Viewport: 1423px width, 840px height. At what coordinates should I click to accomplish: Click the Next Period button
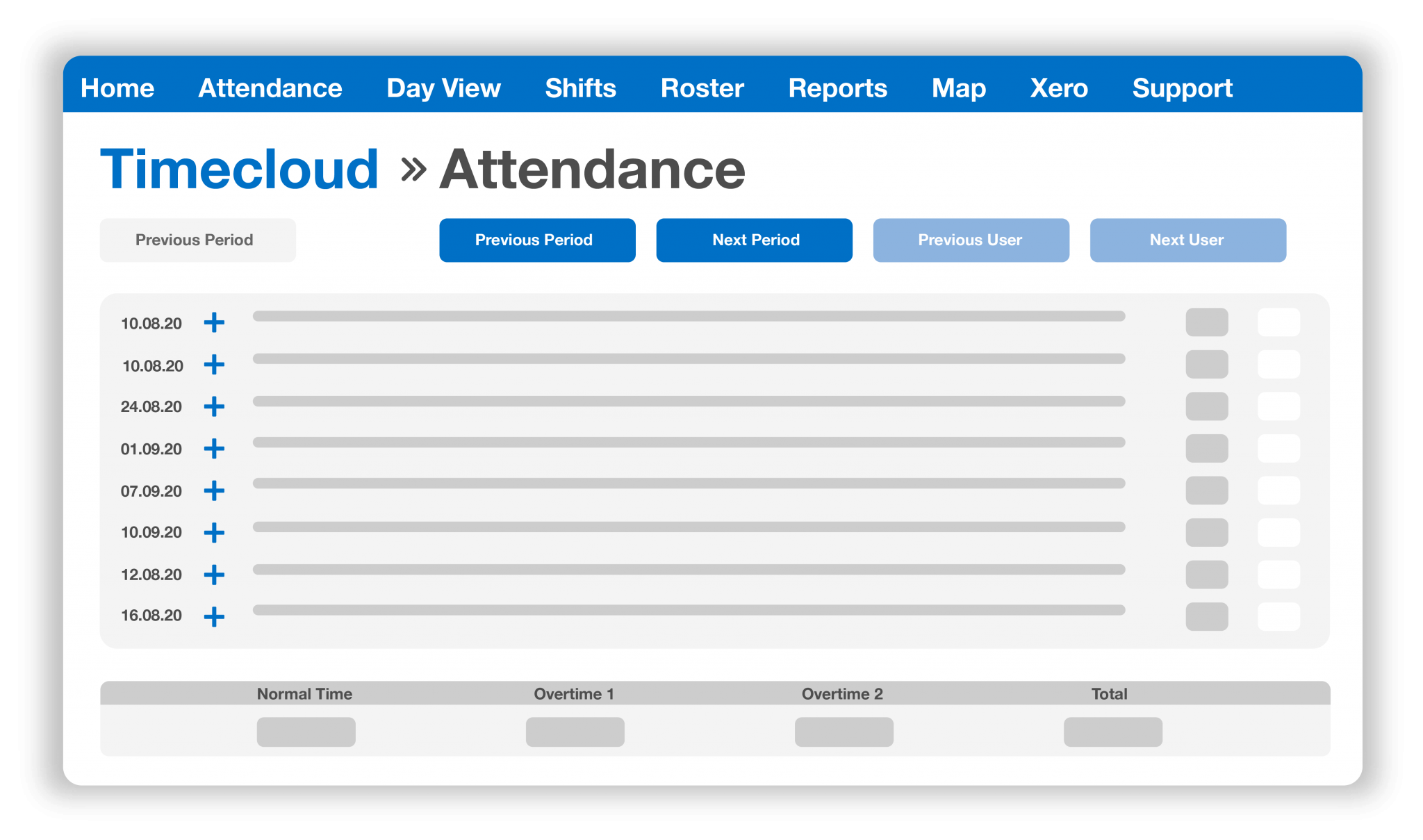754,240
